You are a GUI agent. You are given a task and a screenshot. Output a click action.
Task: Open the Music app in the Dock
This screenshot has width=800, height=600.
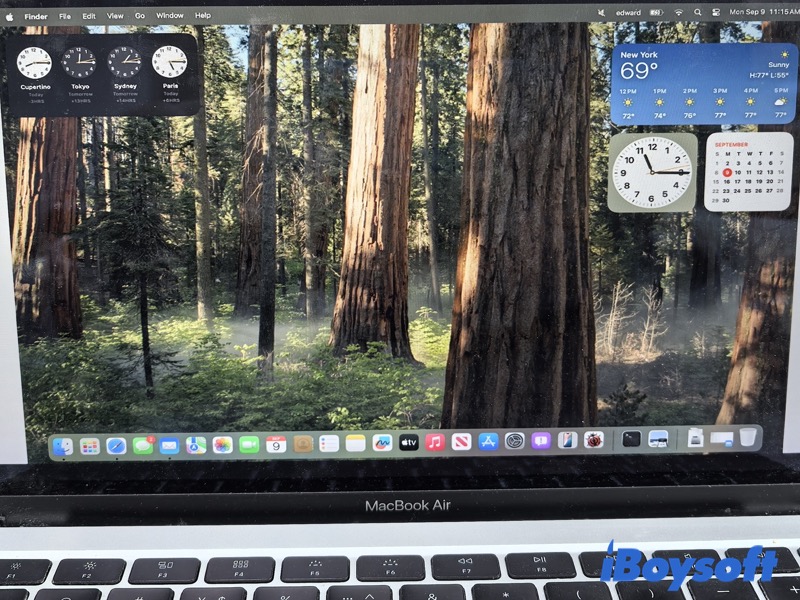(435, 442)
